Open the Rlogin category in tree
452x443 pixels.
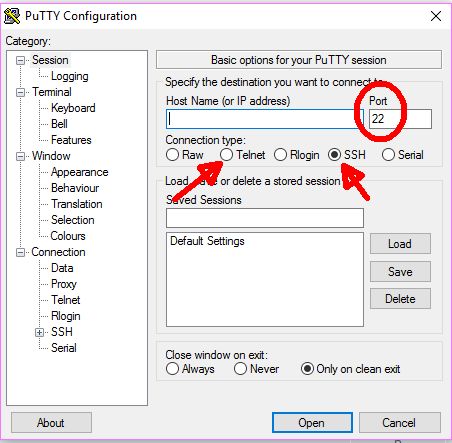pyautogui.click(x=65, y=316)
